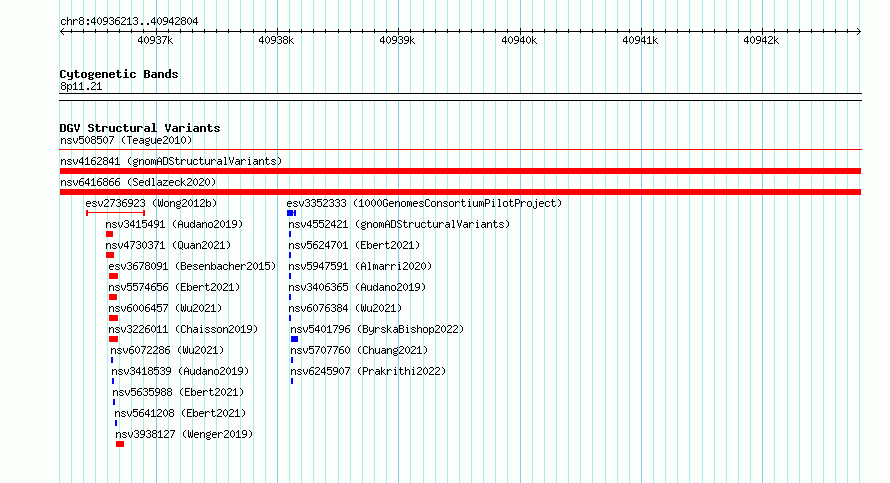The image size is (890, 483).
Task: Click nsv6072286 (Wu2021) label
Action: [x=167, y=350]
